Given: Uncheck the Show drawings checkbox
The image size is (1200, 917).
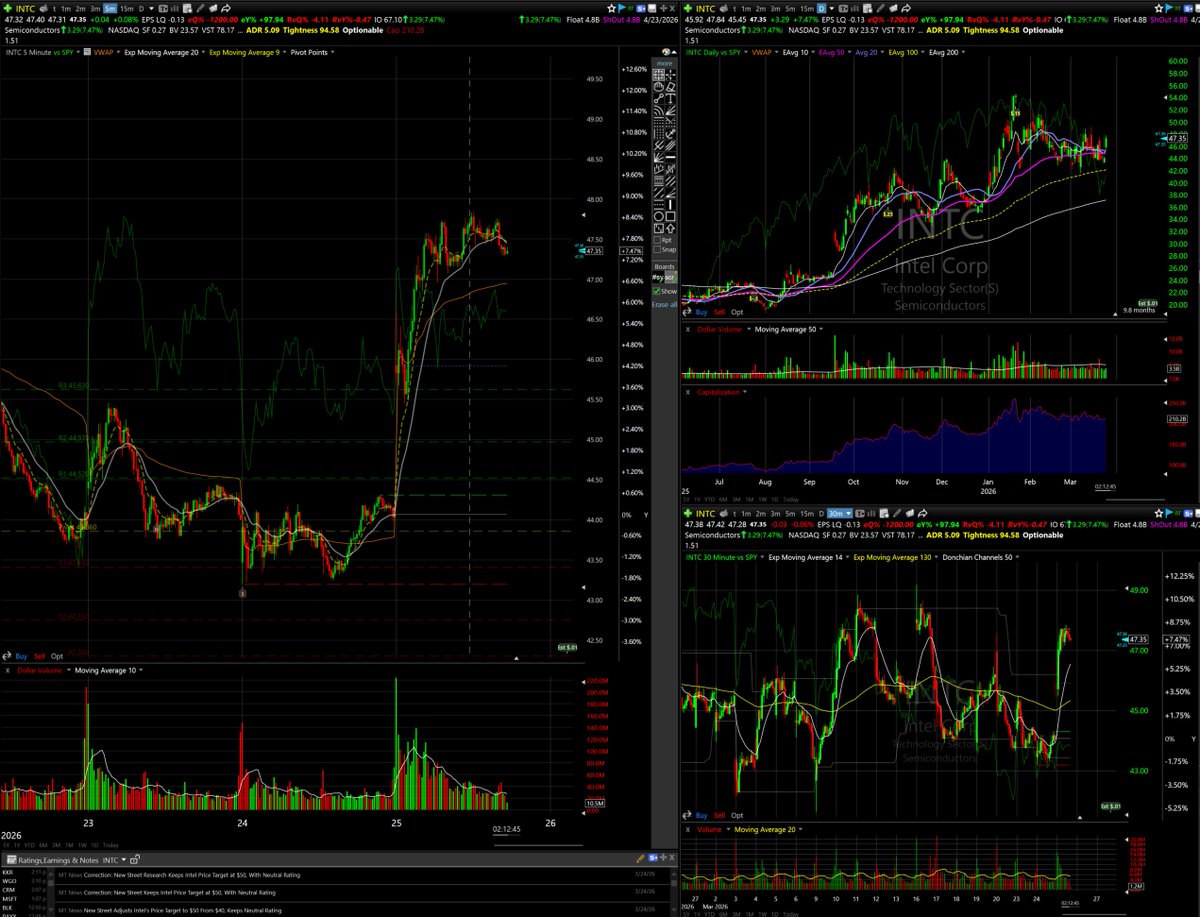Looking at the screenshot, I should (657, 291).
